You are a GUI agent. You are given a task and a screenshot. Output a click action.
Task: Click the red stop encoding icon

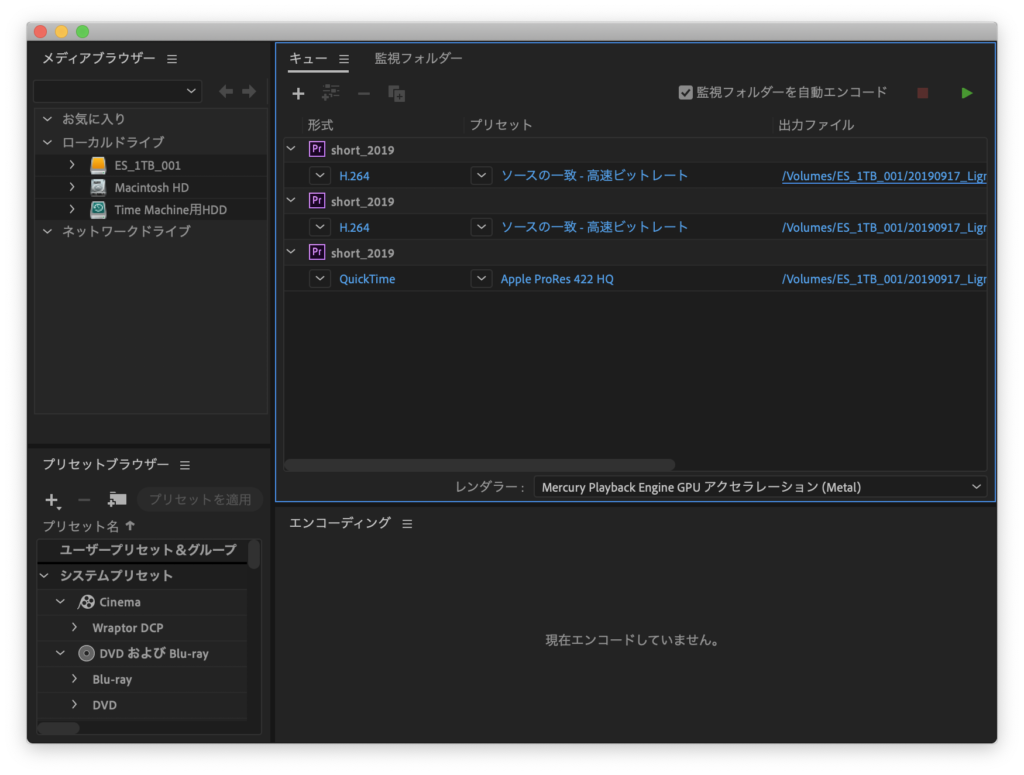tap(921, 92)
